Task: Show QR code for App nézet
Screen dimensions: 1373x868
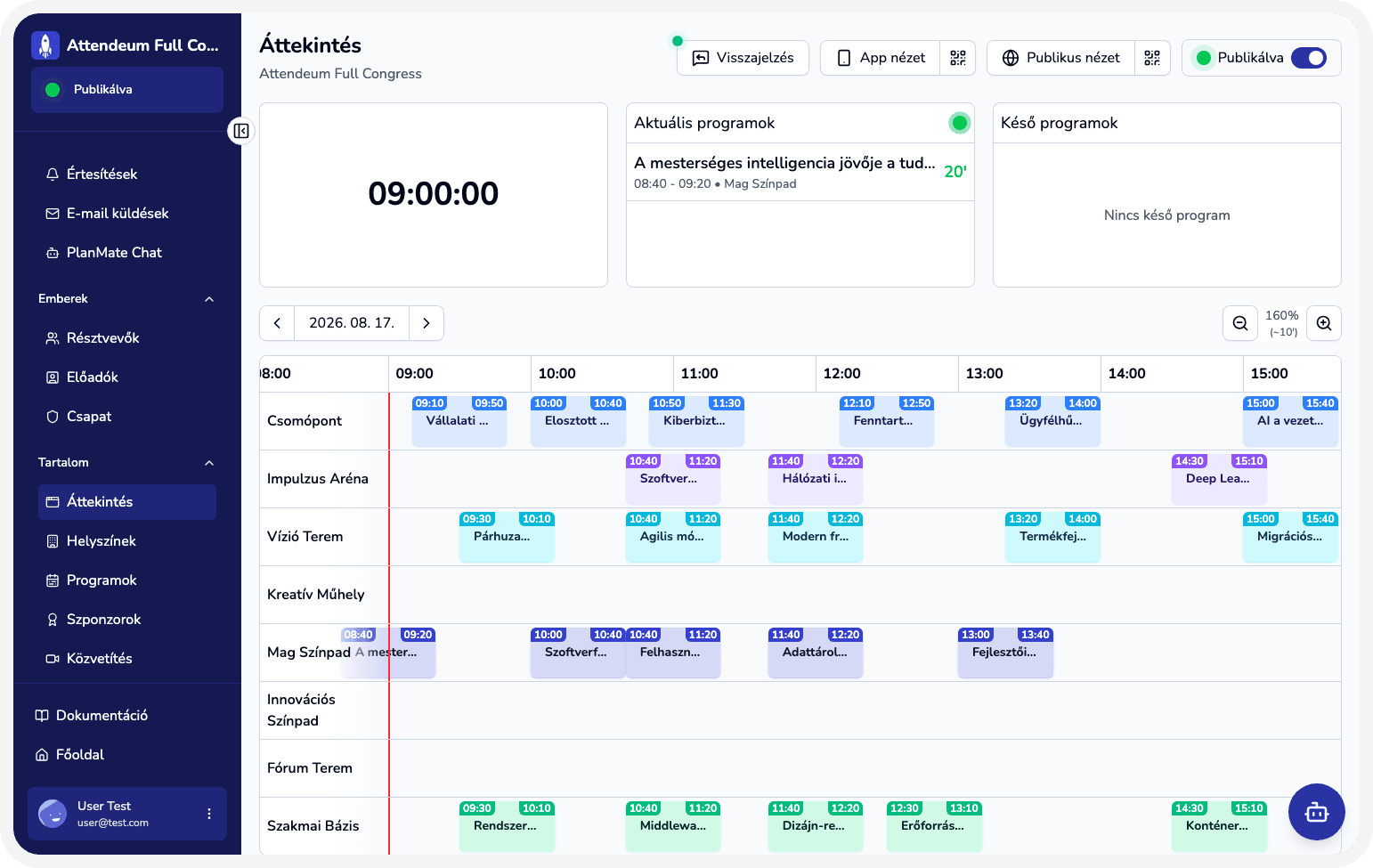Action: tap(958, 58)
